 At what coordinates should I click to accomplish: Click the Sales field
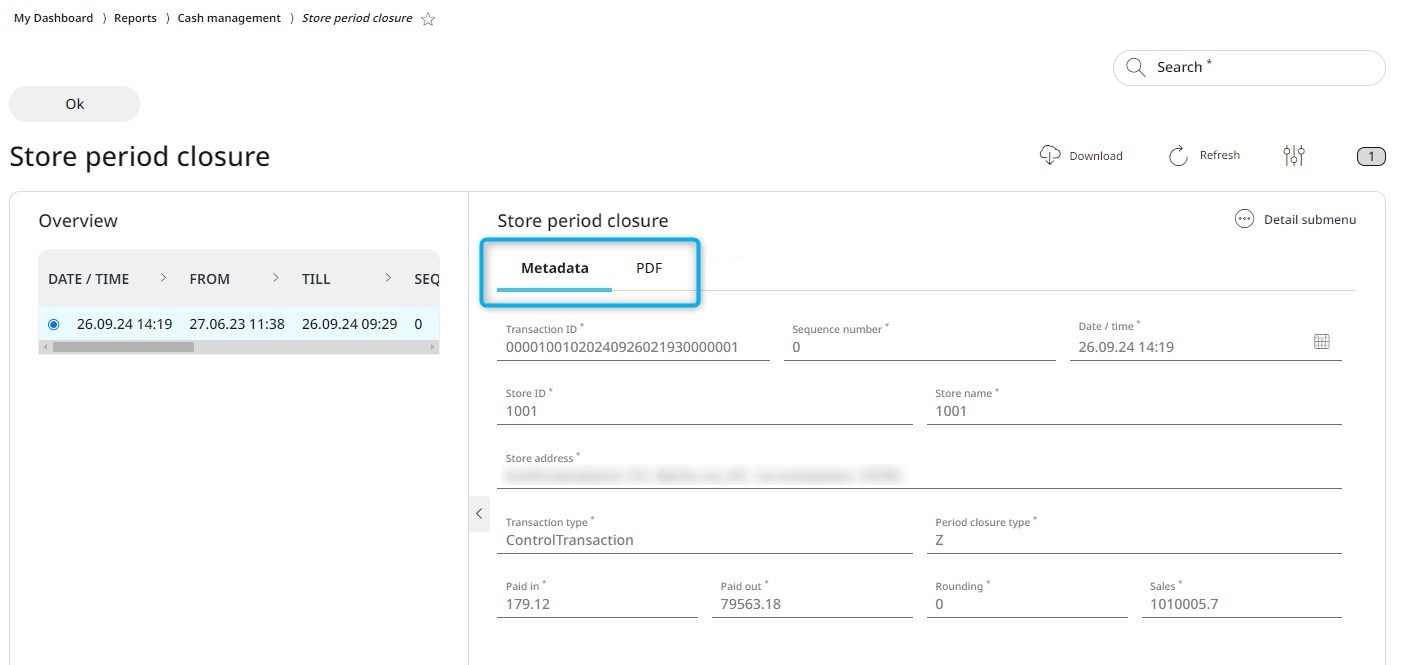point(1241,597)
